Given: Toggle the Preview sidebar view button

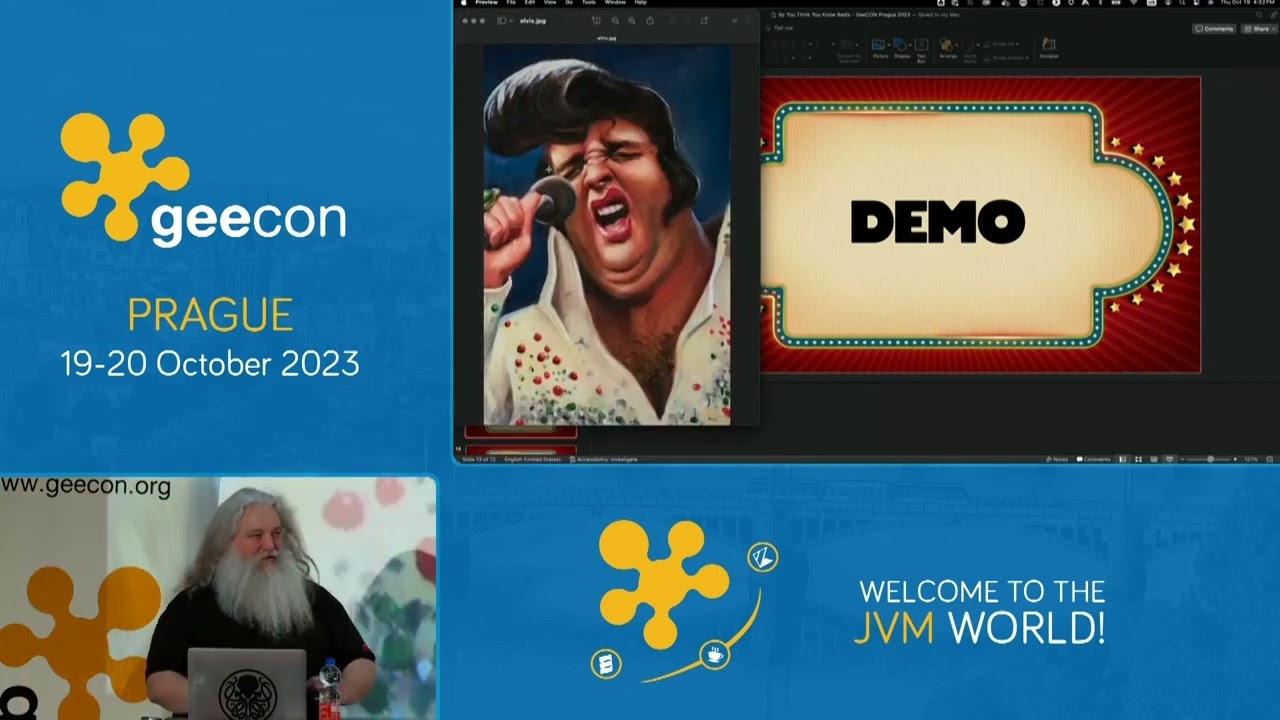Looking at the screenshot, I should [502, 20].
